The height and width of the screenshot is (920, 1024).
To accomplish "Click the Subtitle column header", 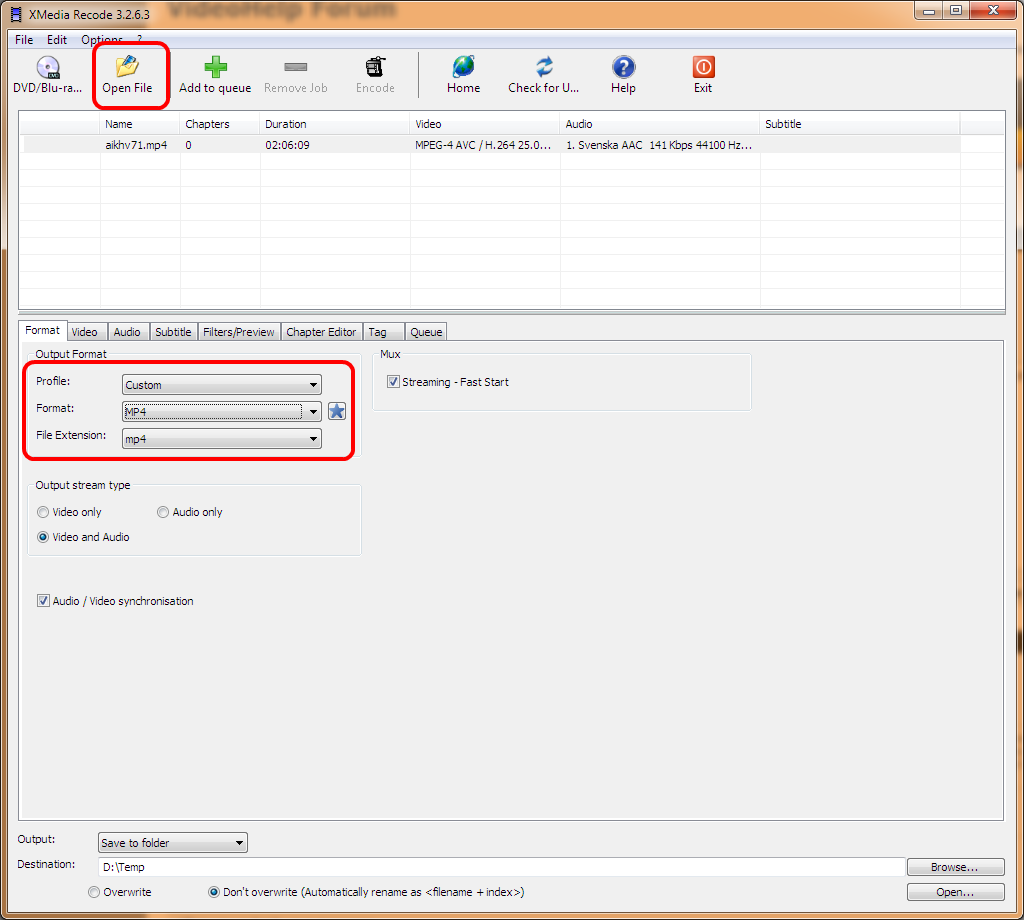I will coord(860,124).
